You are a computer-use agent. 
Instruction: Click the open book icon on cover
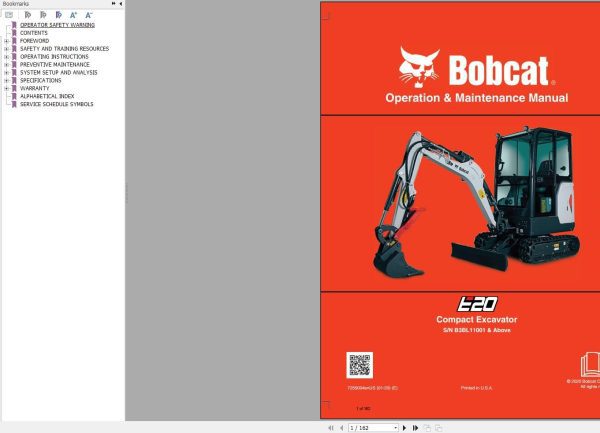(590, 365)
